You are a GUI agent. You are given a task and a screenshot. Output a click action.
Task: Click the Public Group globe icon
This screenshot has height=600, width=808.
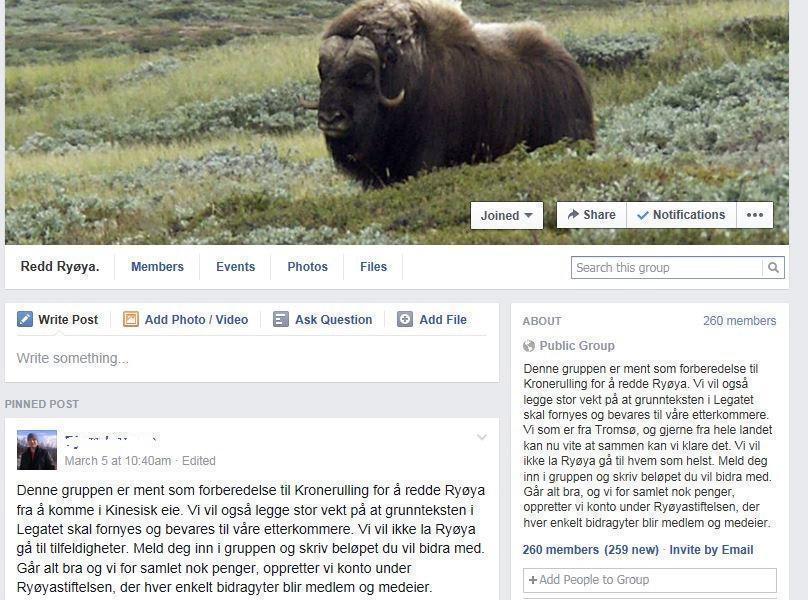pos(529,346)
